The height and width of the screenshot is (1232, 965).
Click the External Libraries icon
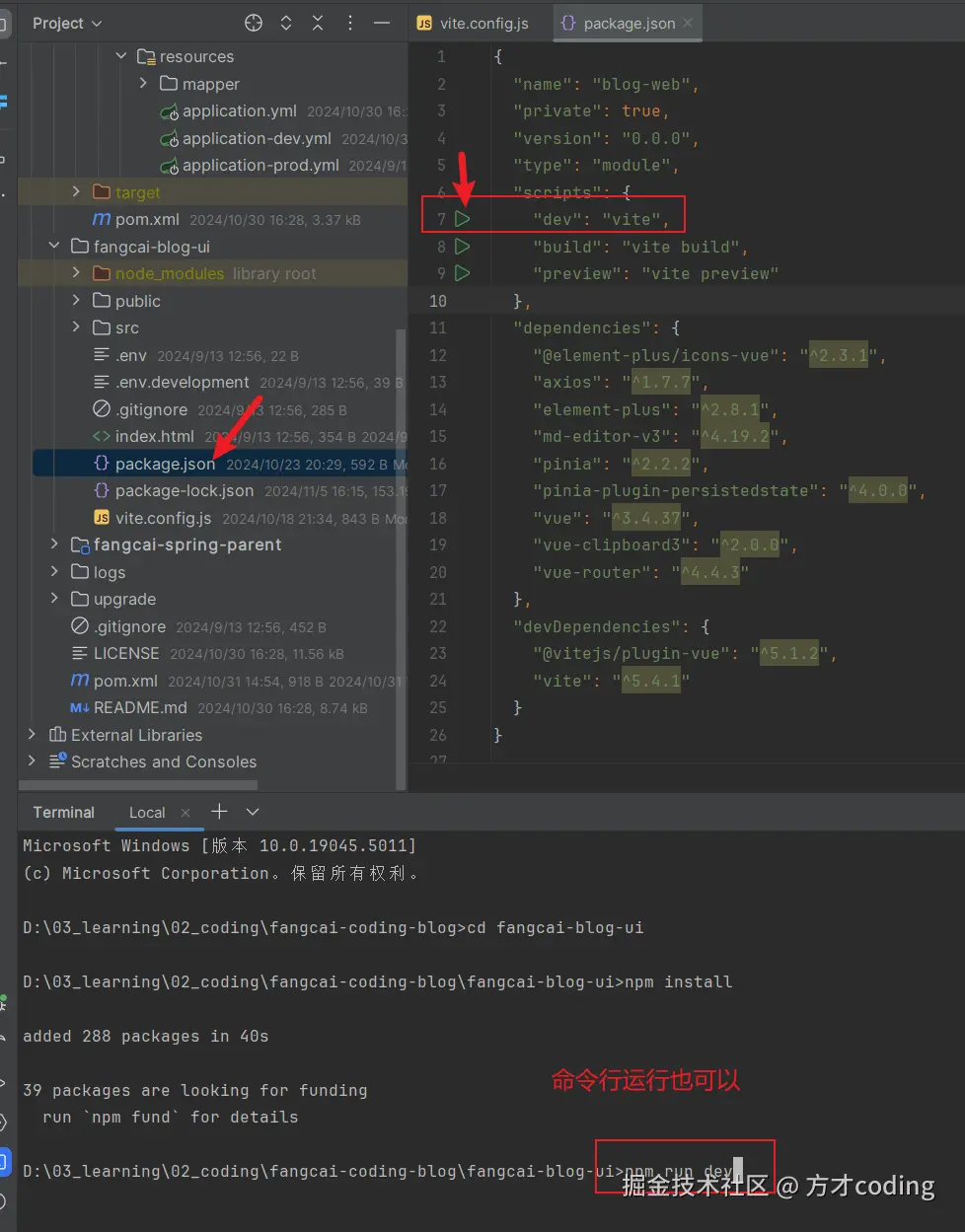(57, 735)
